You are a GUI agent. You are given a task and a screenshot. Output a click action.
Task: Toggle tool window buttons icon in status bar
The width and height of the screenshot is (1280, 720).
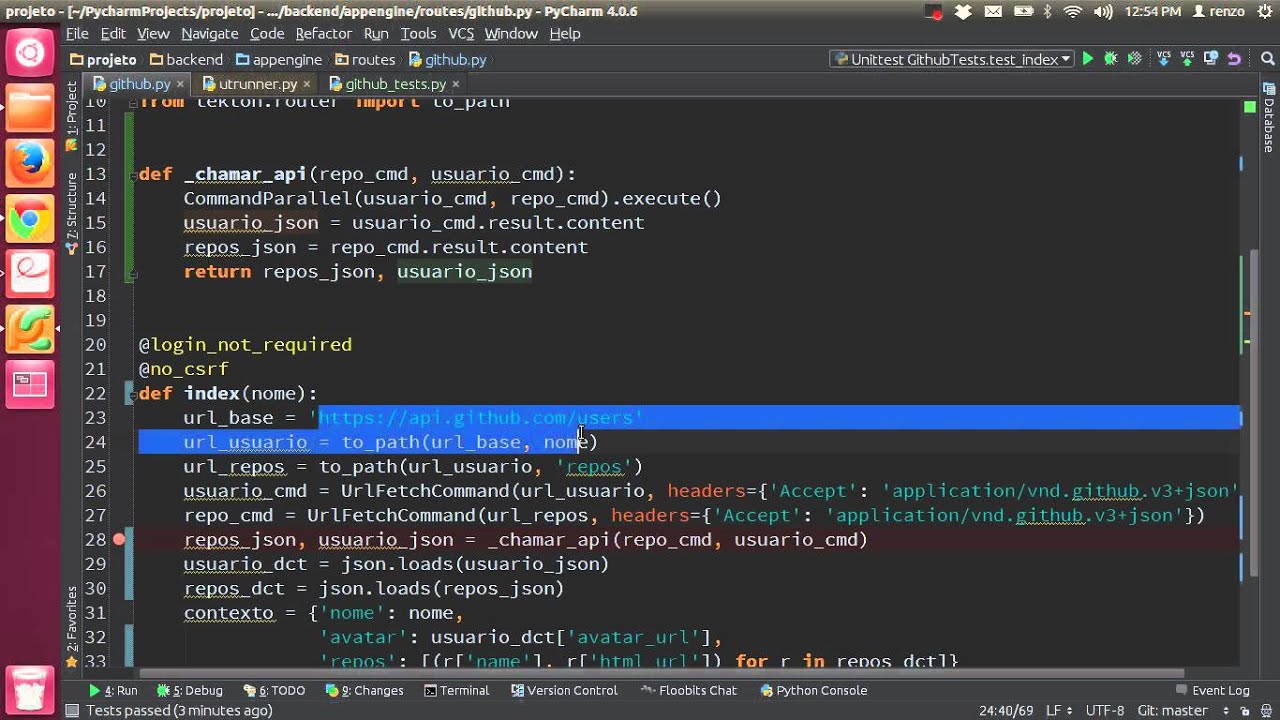coord(72,711)
